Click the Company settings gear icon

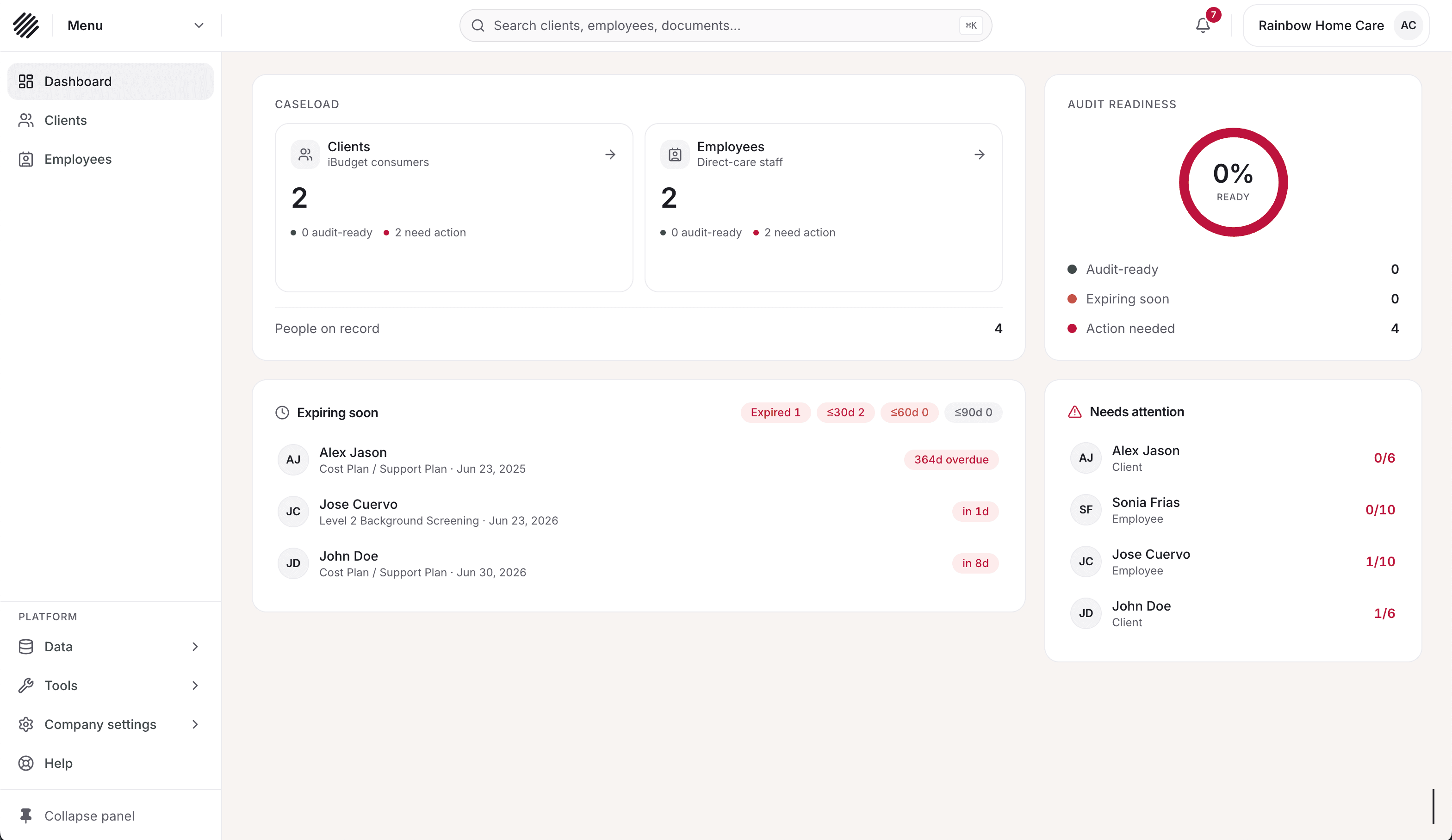point(26,724)
